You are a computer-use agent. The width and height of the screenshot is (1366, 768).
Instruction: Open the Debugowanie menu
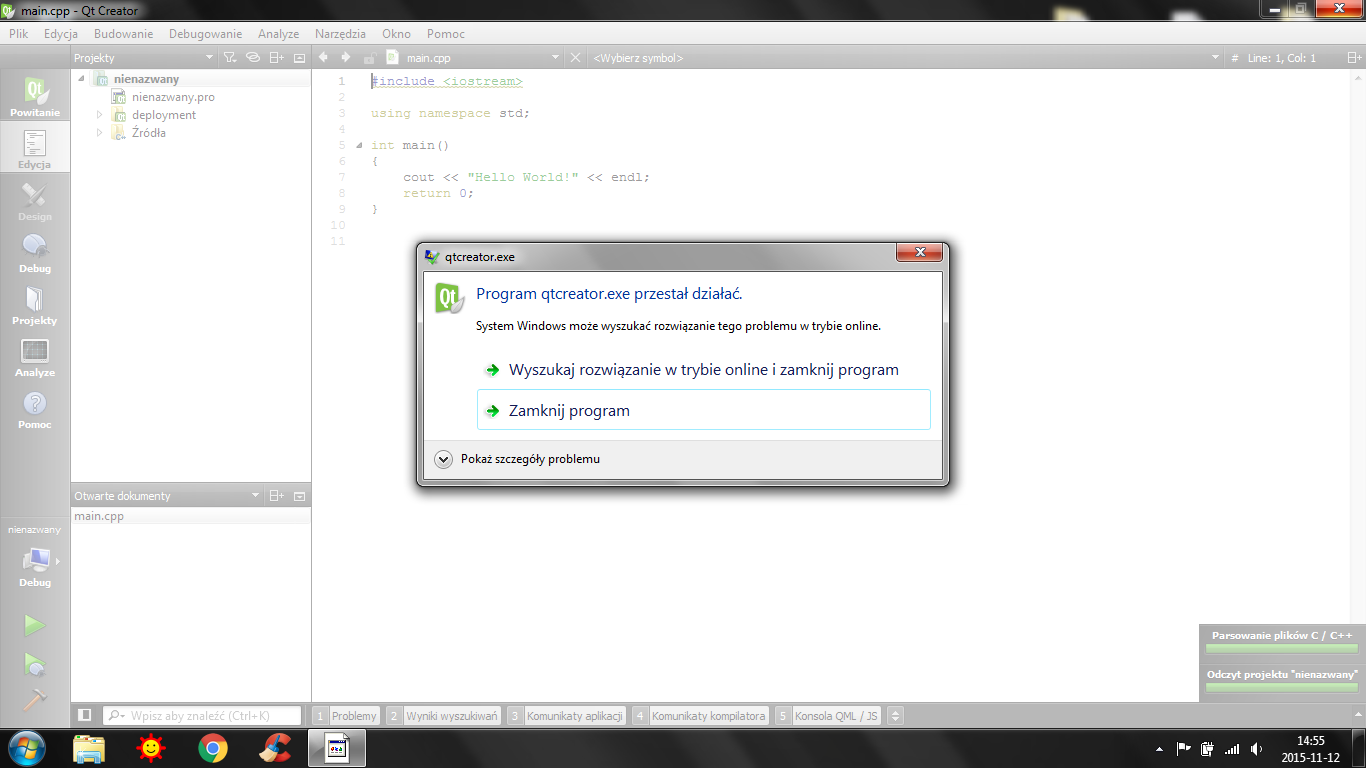click(x=206, y=34)
